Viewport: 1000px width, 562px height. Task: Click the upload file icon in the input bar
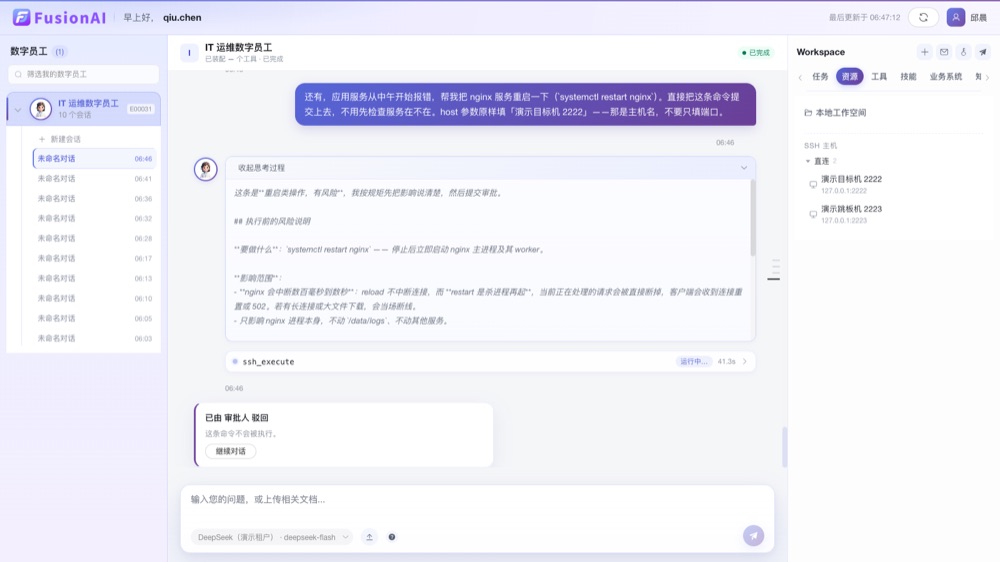(369, 537)
